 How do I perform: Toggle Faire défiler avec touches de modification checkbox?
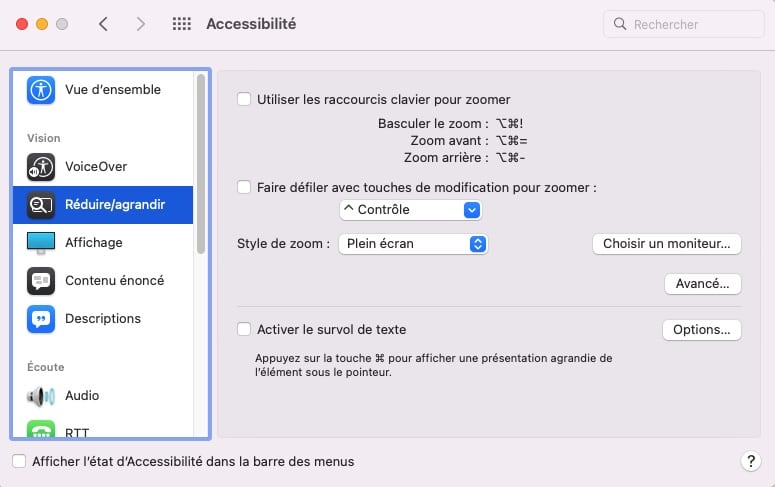pos(244,187)
